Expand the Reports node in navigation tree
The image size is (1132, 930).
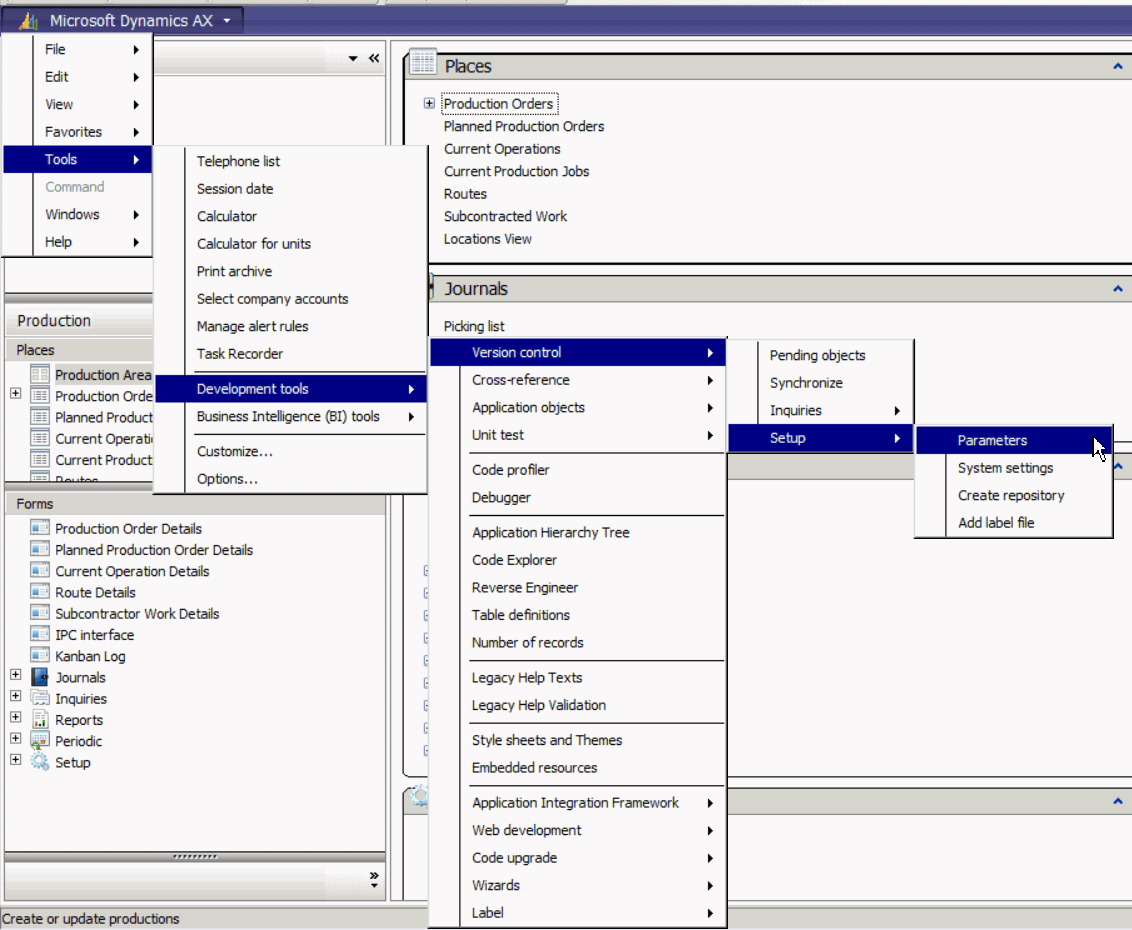point(15,717)
